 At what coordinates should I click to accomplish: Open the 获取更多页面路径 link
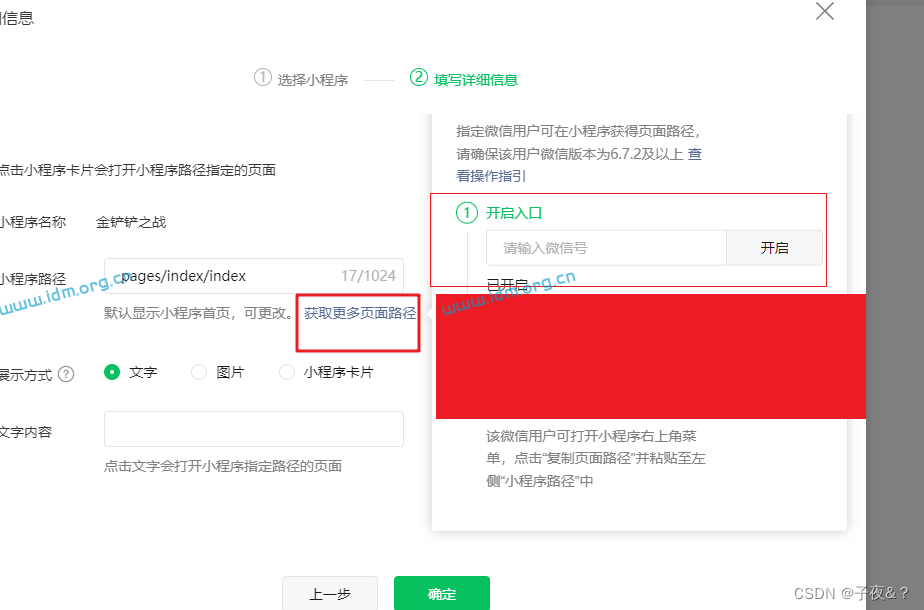click(360, 313)
